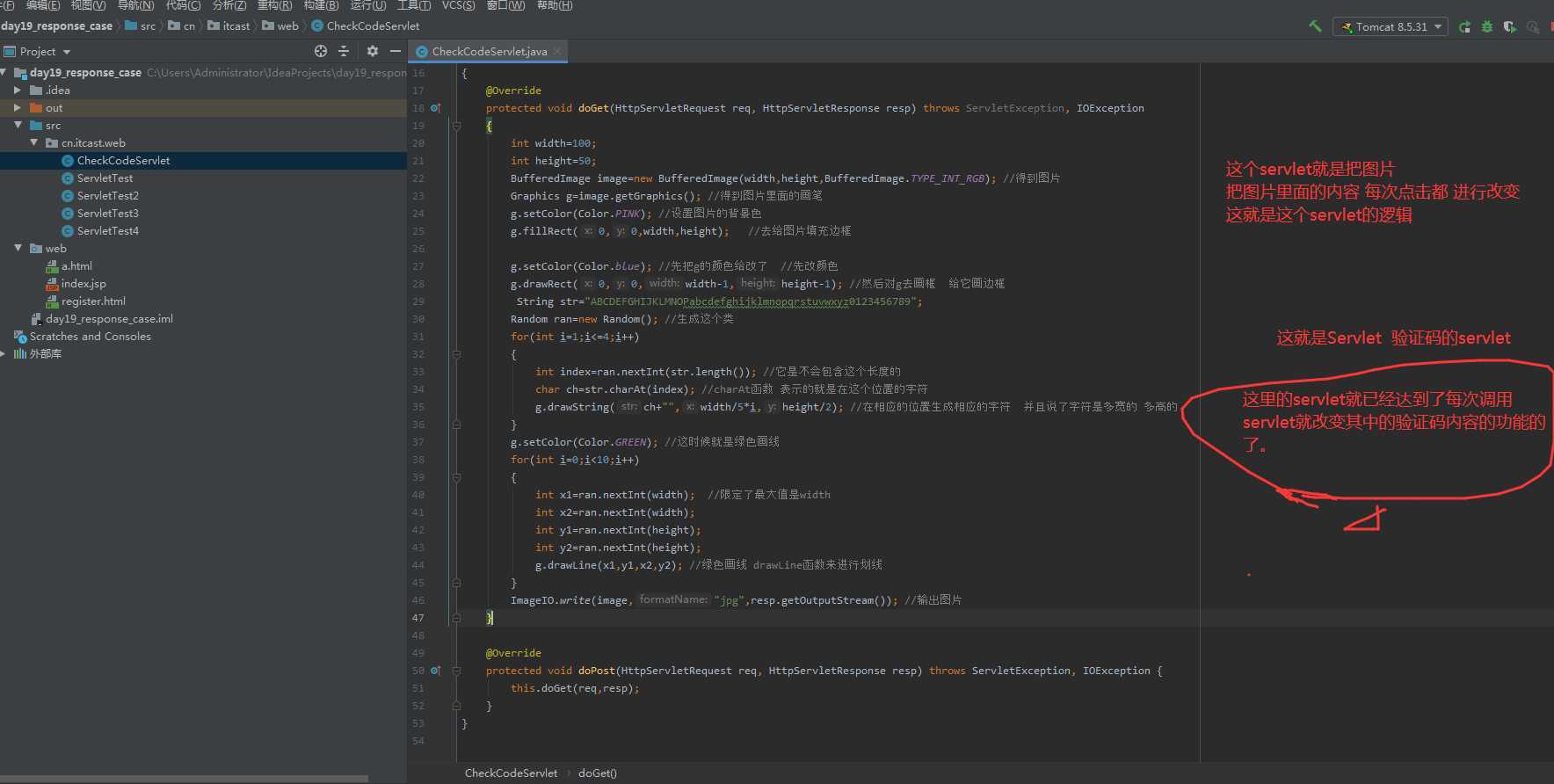Collapse the cn.itcast.web package arrow
This screenshot has width=1554, height=784.
coord(34,142)
